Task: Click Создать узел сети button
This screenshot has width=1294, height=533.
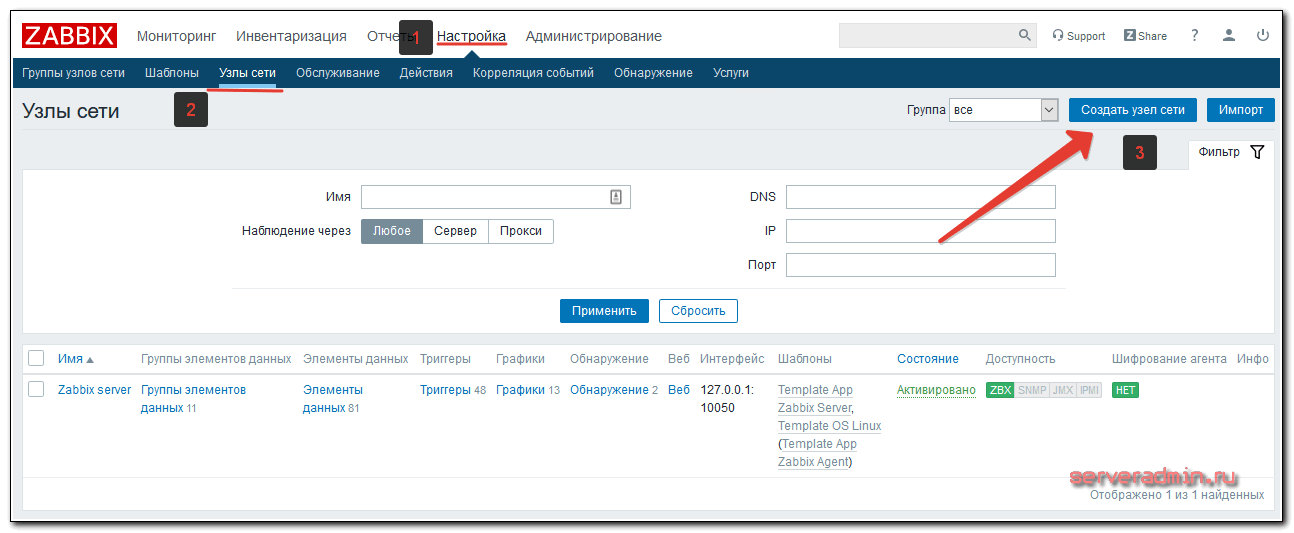Action: (x=1132, y=110)
